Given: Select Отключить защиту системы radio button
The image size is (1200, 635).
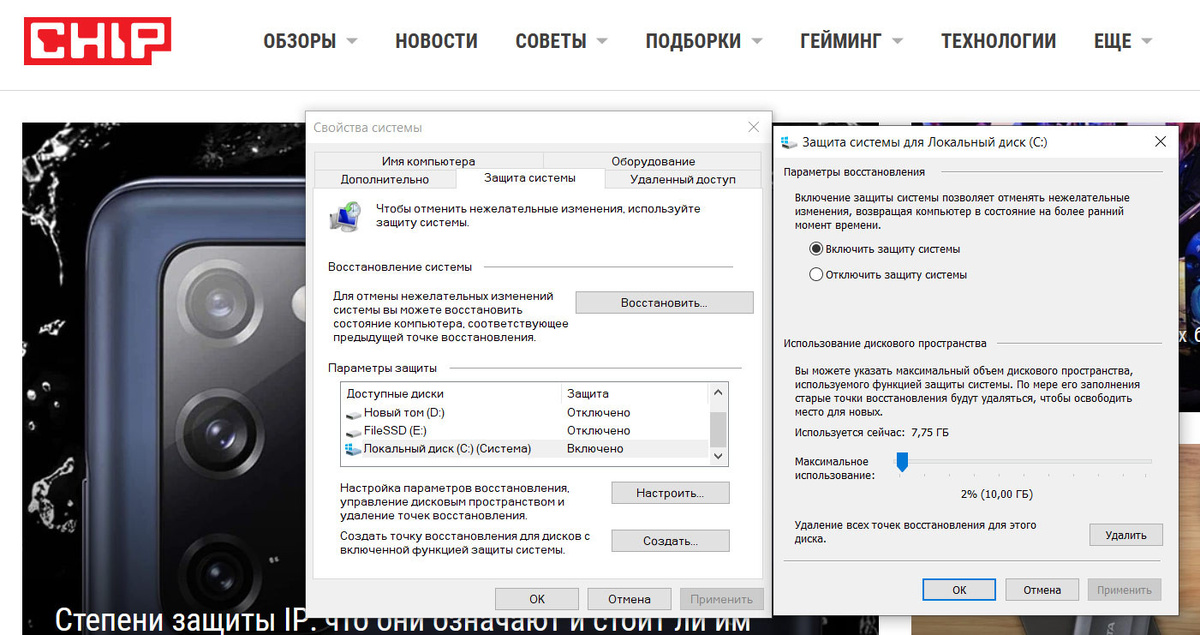Looking at the screenshot, I should (816, 274).
